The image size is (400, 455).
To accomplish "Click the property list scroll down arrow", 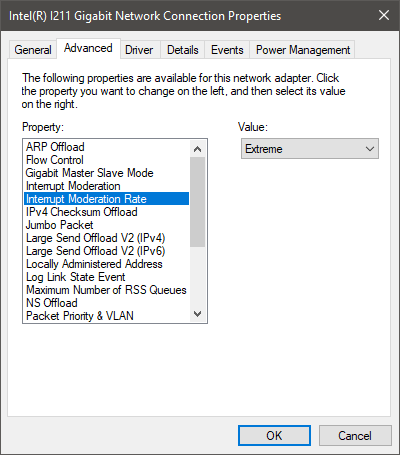I will pos(198,314).
